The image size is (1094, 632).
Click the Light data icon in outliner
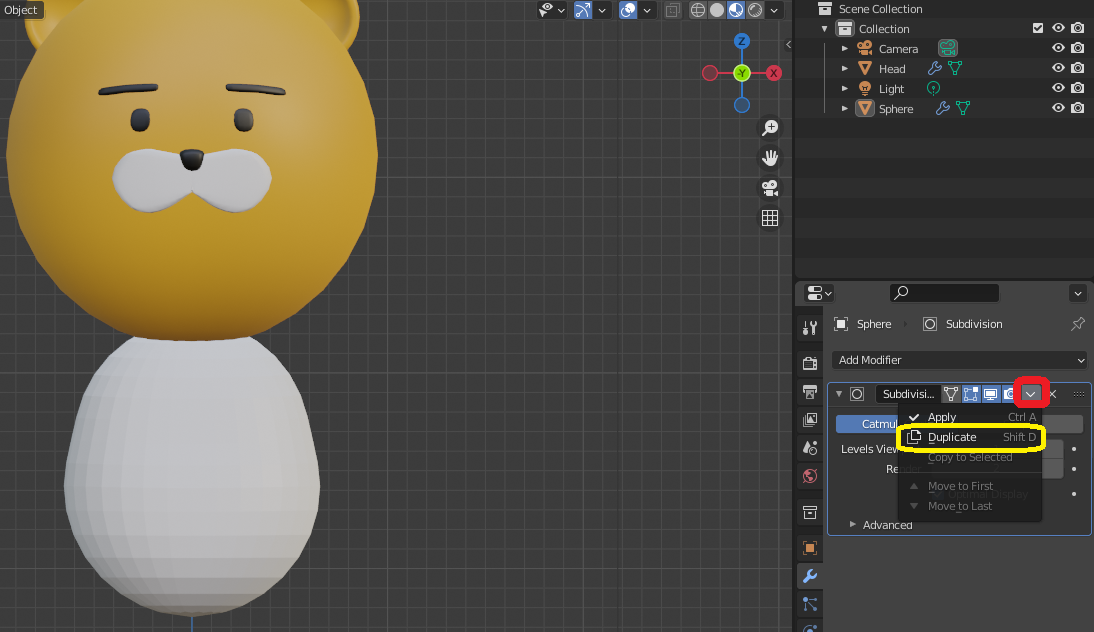point(933,88)
